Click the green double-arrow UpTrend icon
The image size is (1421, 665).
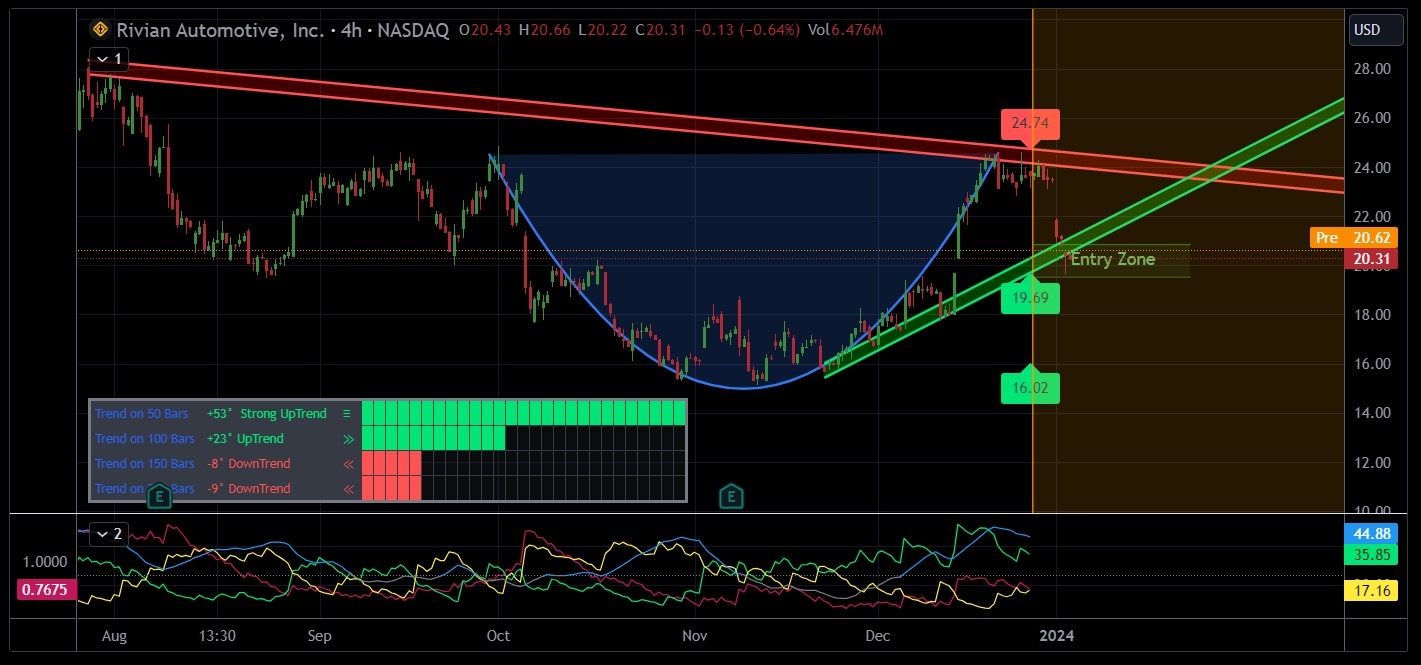(x=347, y=438)
